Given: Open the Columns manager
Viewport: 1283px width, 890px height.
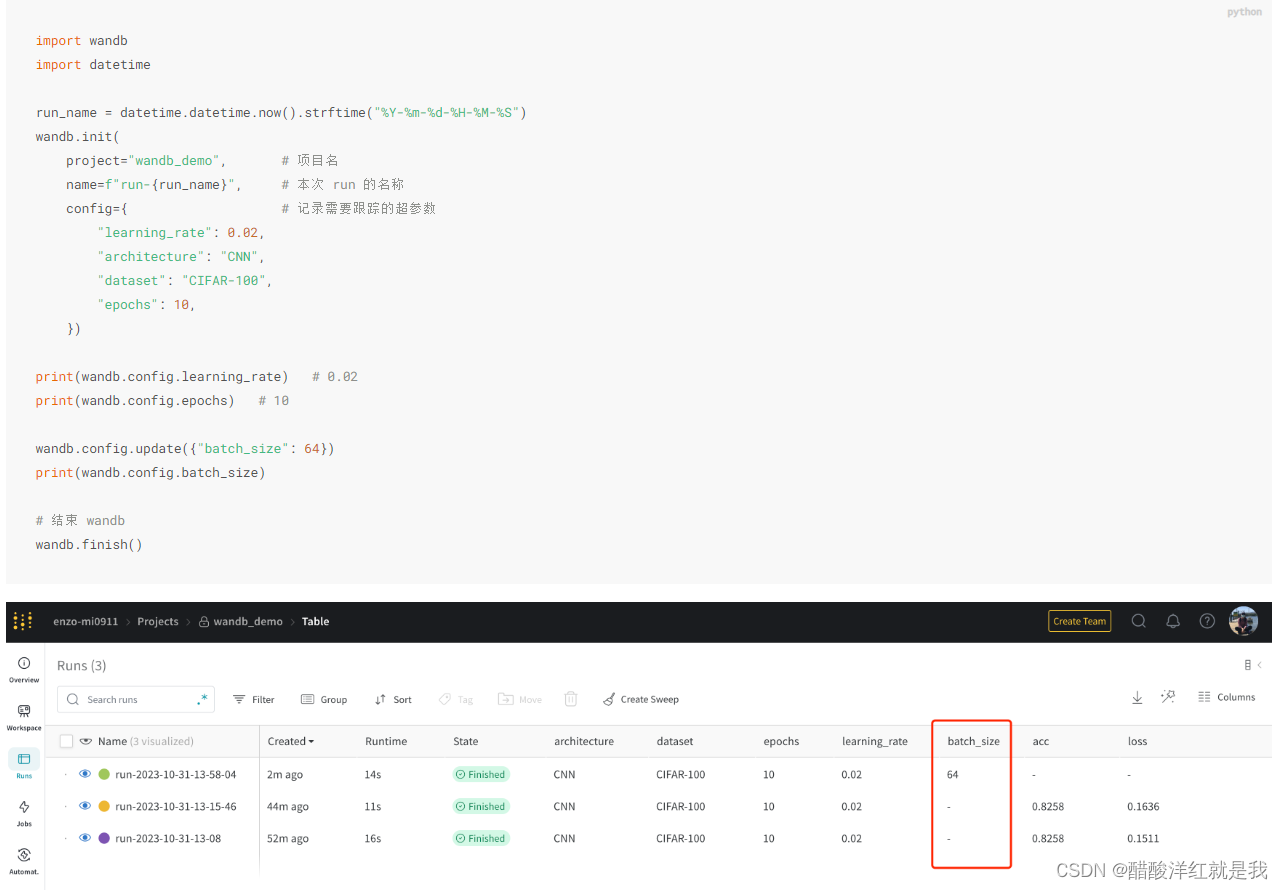Looking at the screenshot, I should (x=1226, y=697).
